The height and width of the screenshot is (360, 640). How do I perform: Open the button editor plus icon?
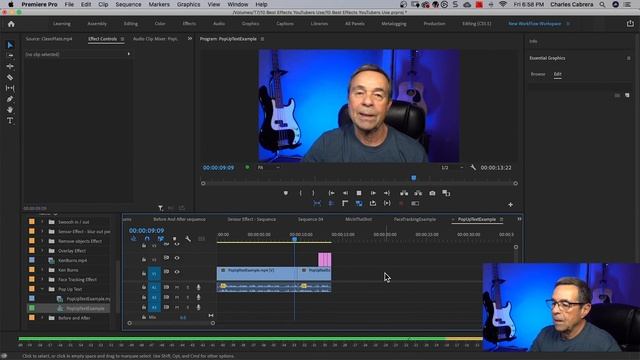[x=511, y=204]
